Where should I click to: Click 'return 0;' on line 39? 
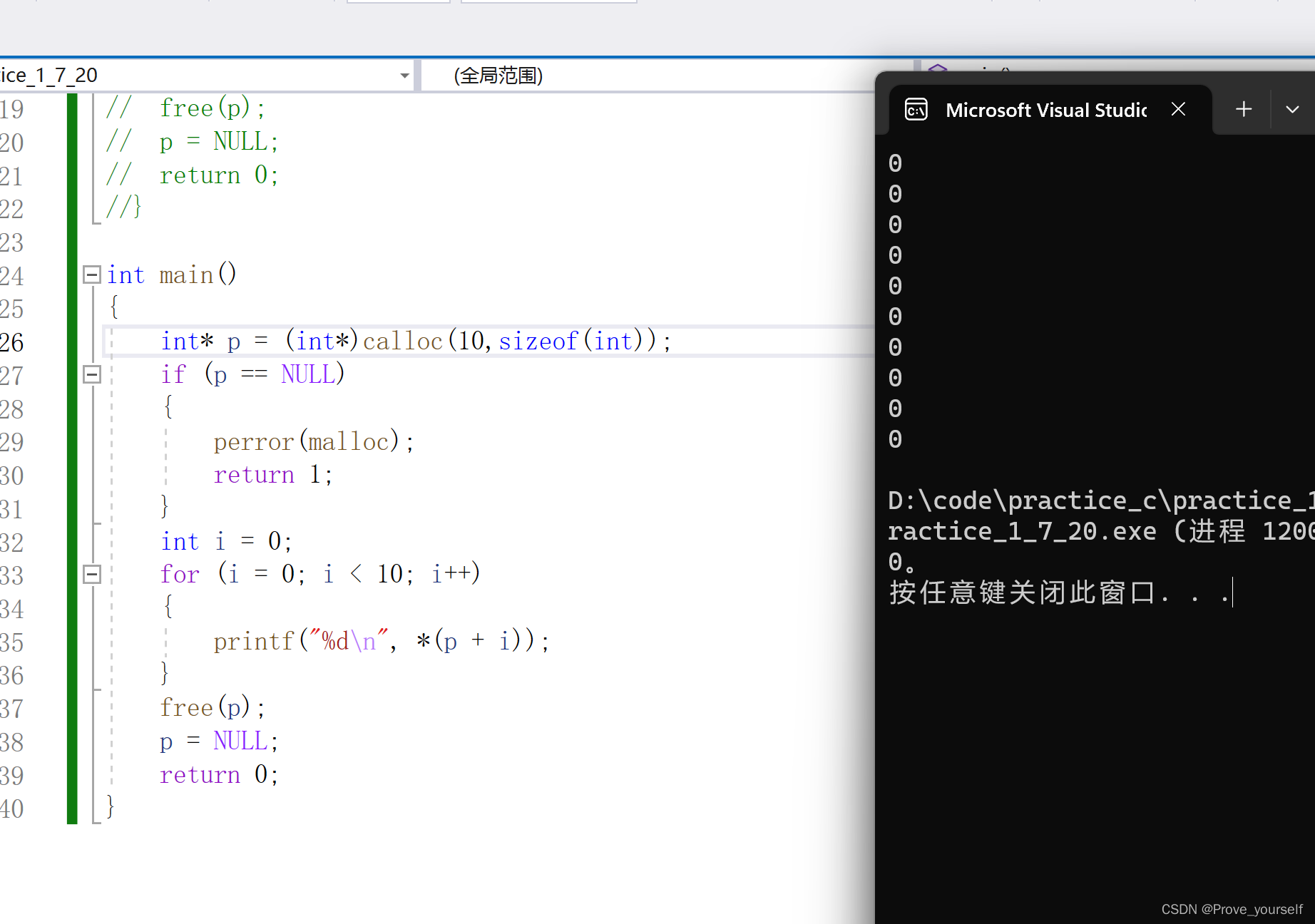coord(219,775)
